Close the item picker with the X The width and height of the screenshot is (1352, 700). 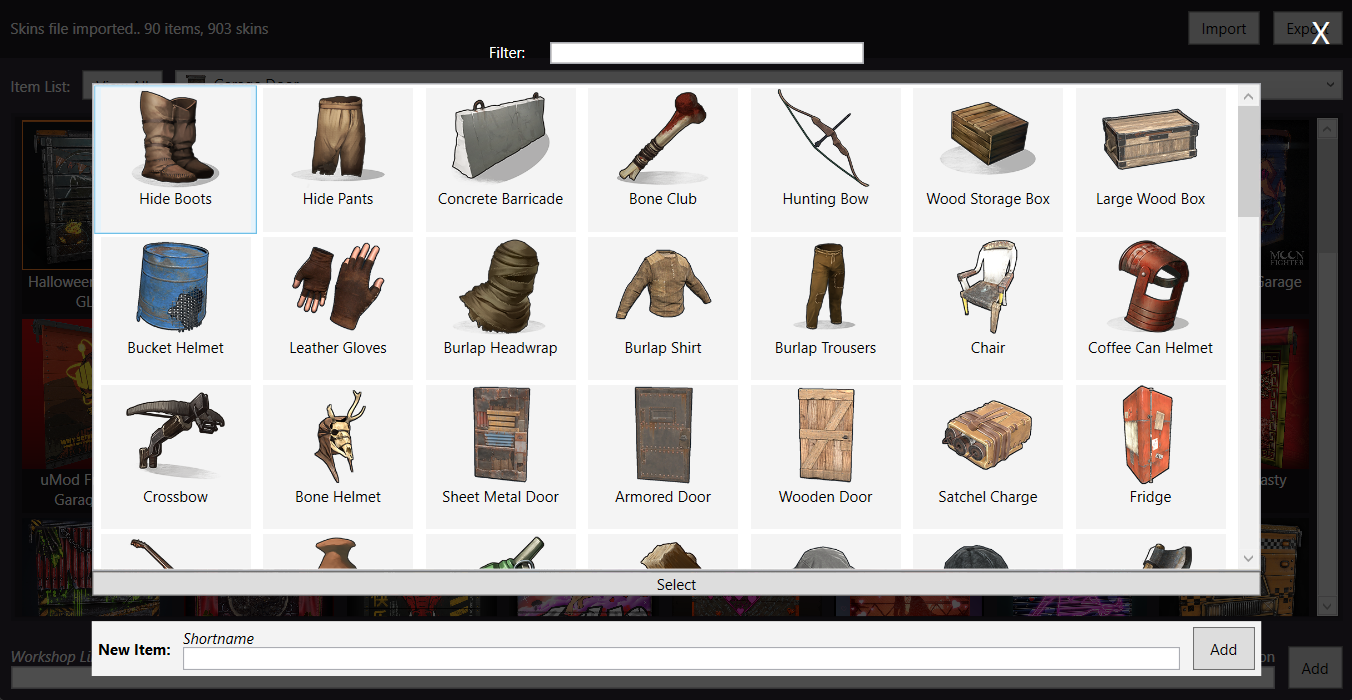1321,33
